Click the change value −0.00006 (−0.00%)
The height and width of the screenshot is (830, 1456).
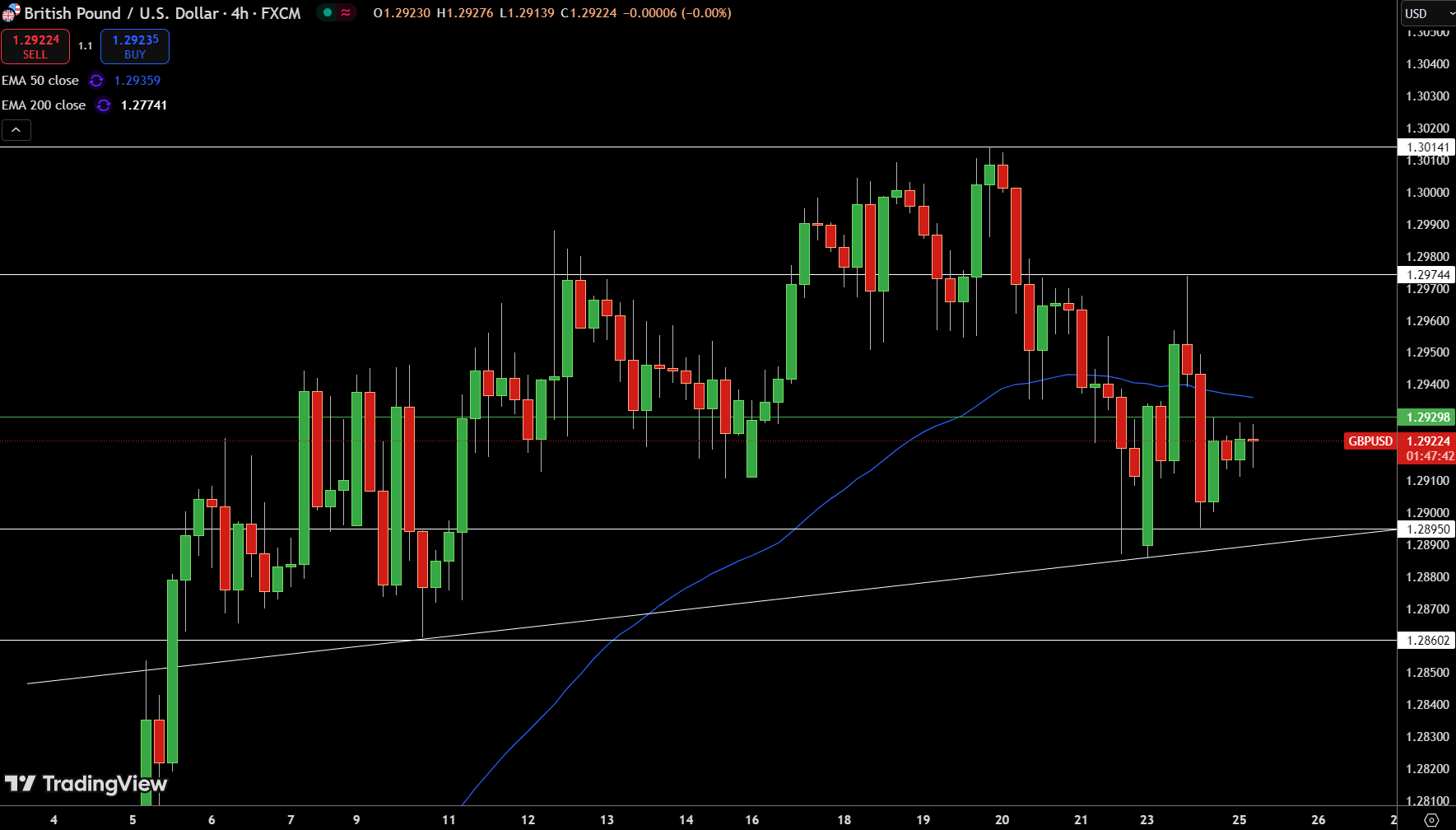point(677,13)
